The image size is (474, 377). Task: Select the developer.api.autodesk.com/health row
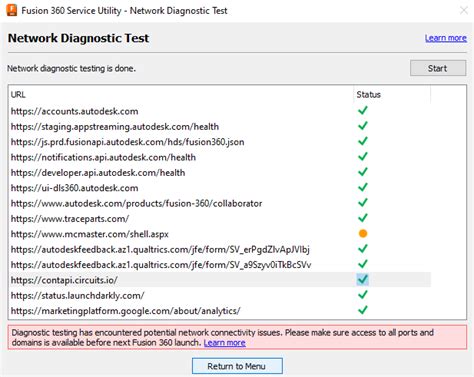pyautogui.click(x=220, y=173)
